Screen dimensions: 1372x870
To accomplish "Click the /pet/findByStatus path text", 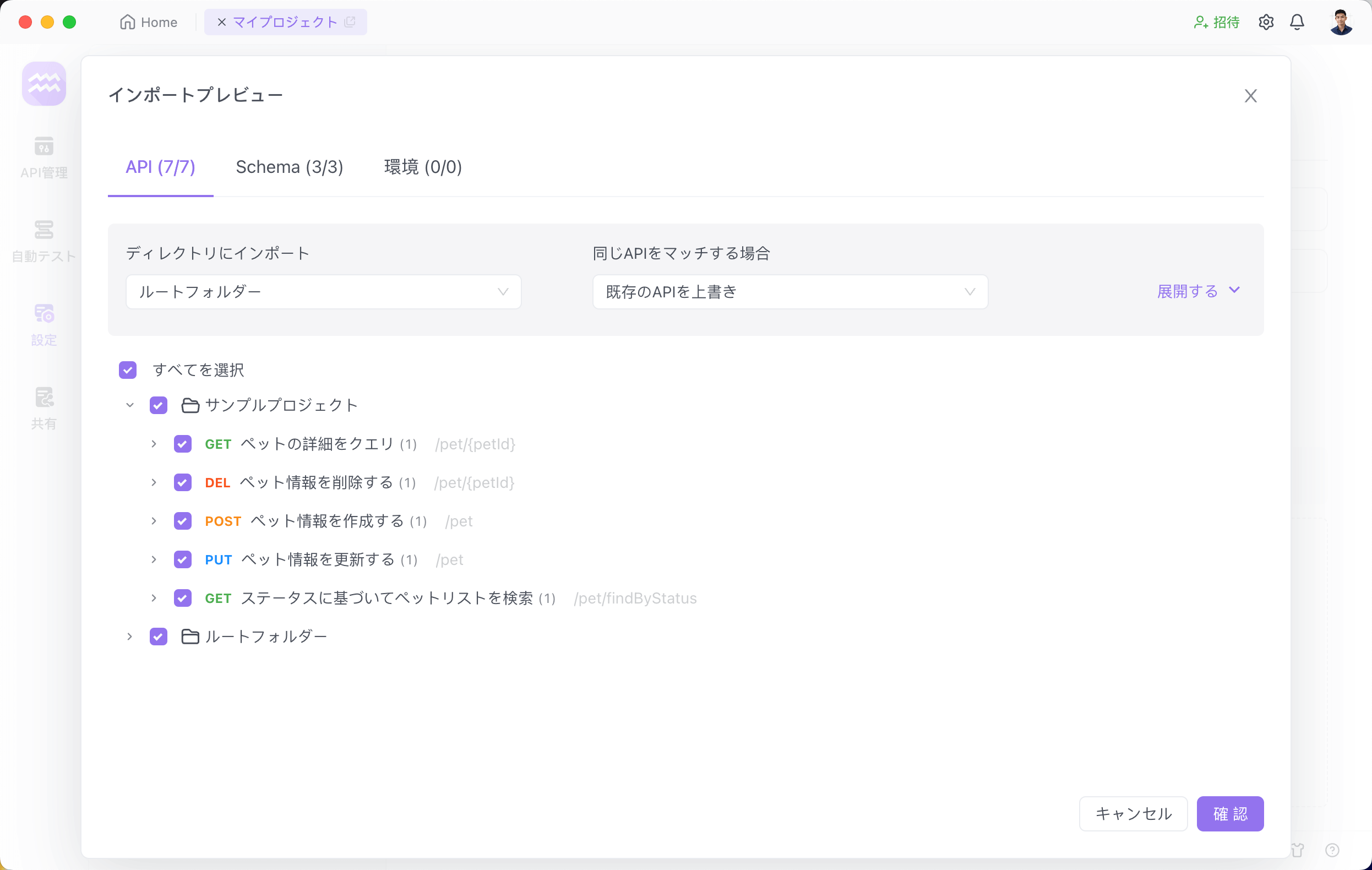I will [635, 598].
